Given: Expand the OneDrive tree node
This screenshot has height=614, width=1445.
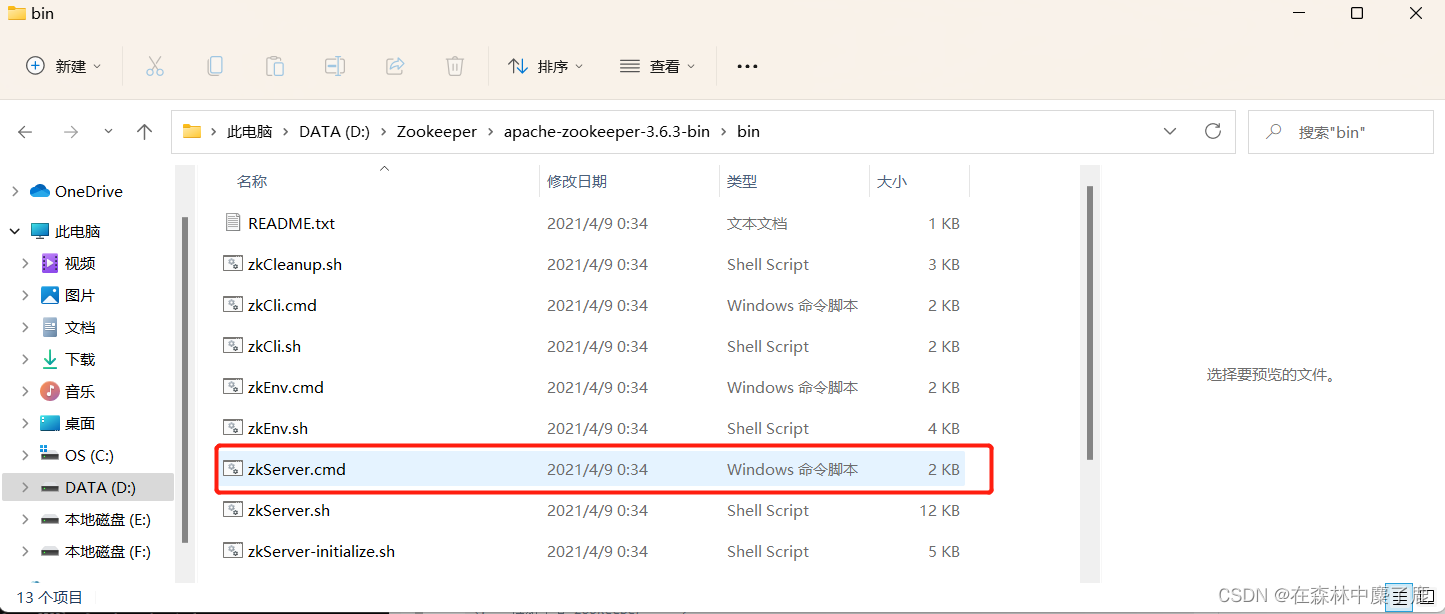Looking at the screenshot, I should click(15, 191).
